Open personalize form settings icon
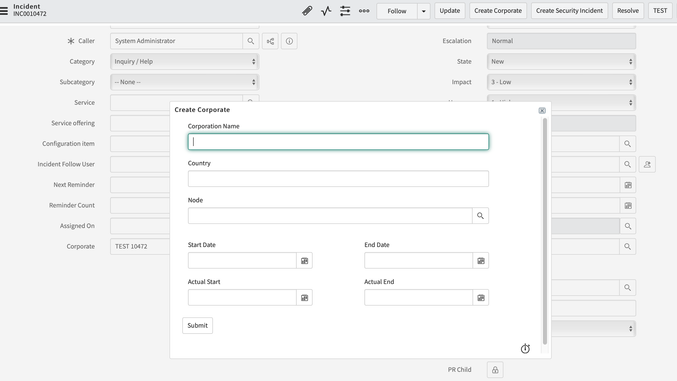Image resolution: width=677 pixels, height=381 pixels. point(345,11)
